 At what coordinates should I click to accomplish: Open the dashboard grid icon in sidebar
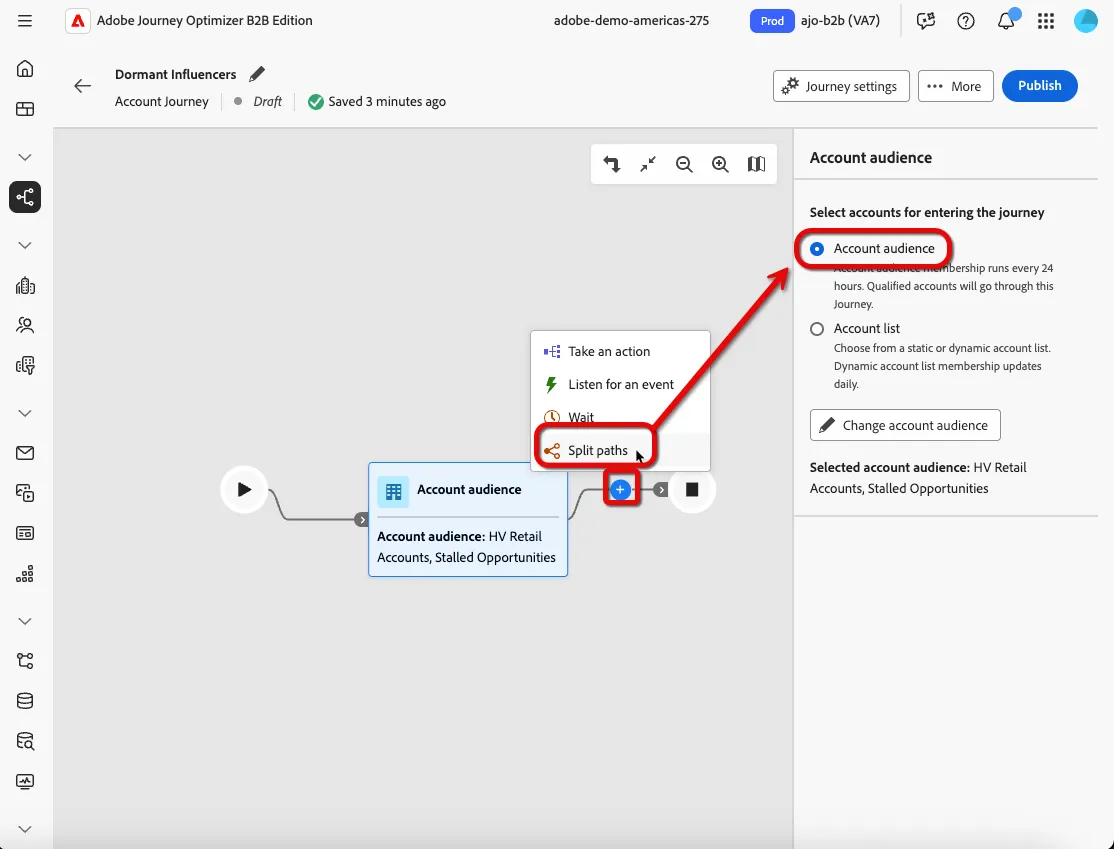click(25, 109)
